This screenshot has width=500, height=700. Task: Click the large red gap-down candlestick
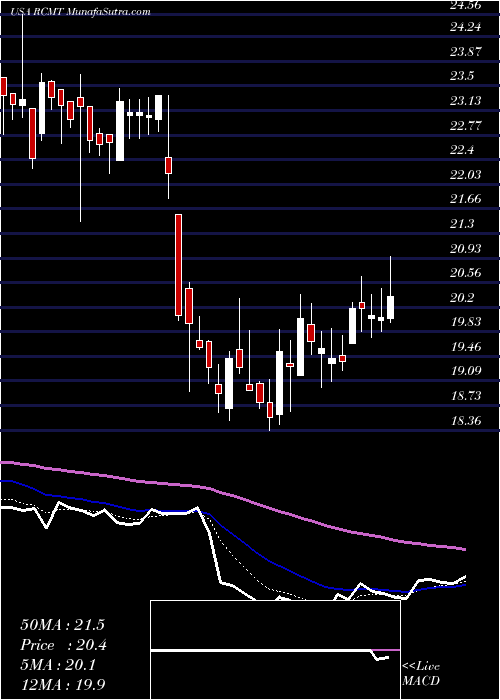pos(179,265)
